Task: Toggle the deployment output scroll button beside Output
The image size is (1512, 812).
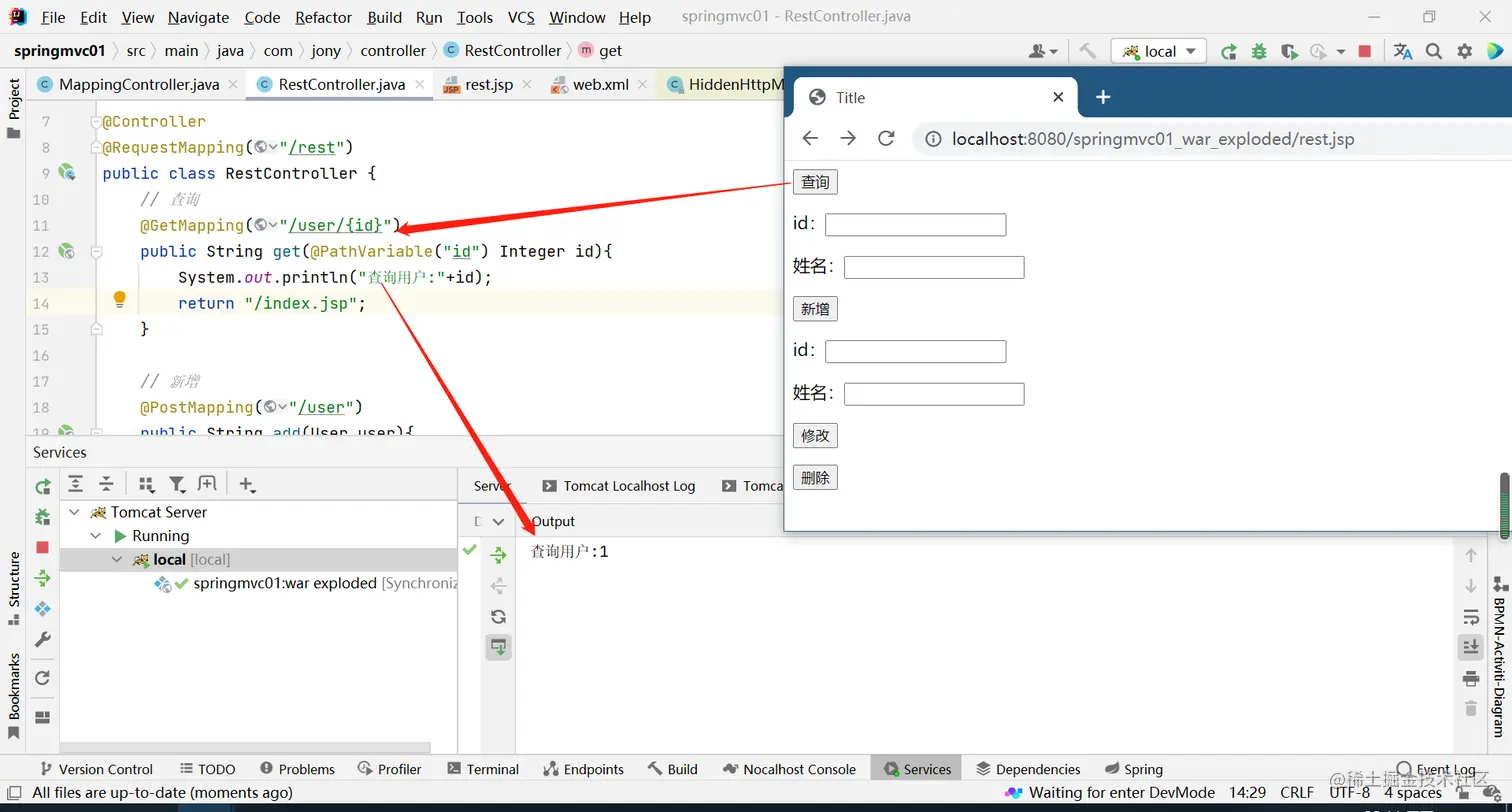Action: tap(498, 647)
